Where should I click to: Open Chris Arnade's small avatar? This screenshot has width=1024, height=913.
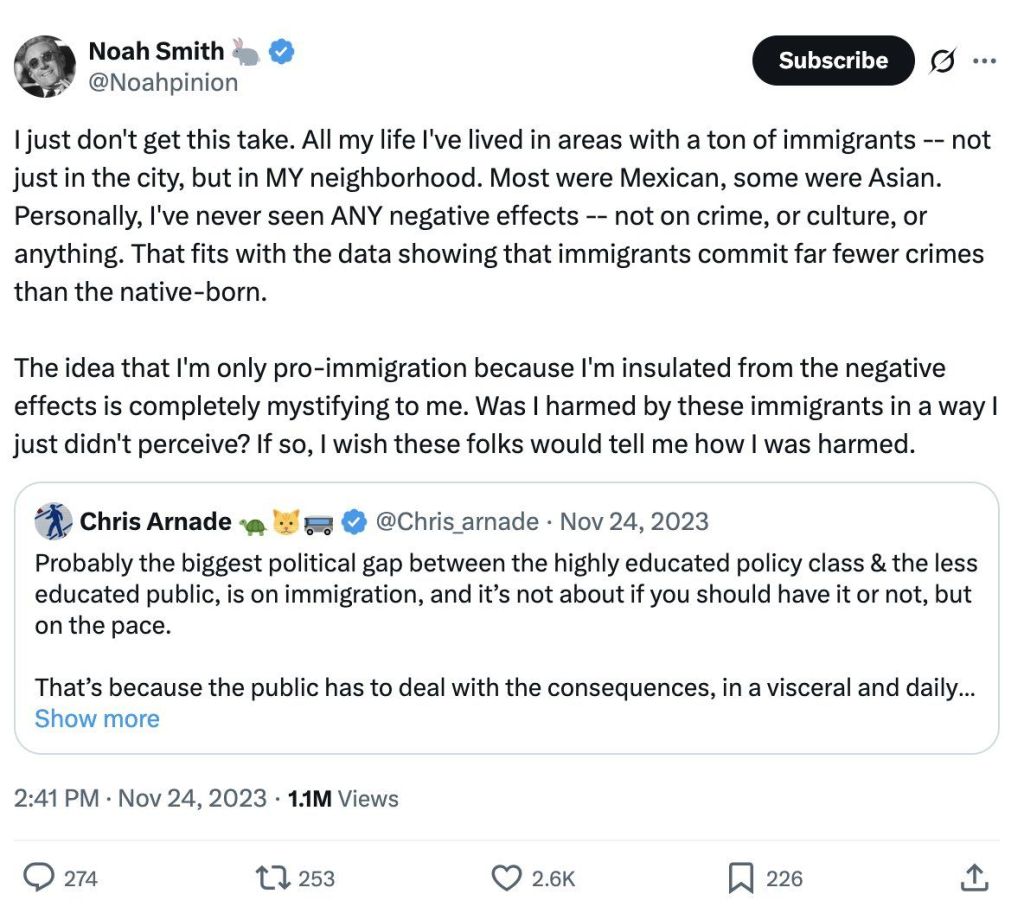tap(53, 521)
